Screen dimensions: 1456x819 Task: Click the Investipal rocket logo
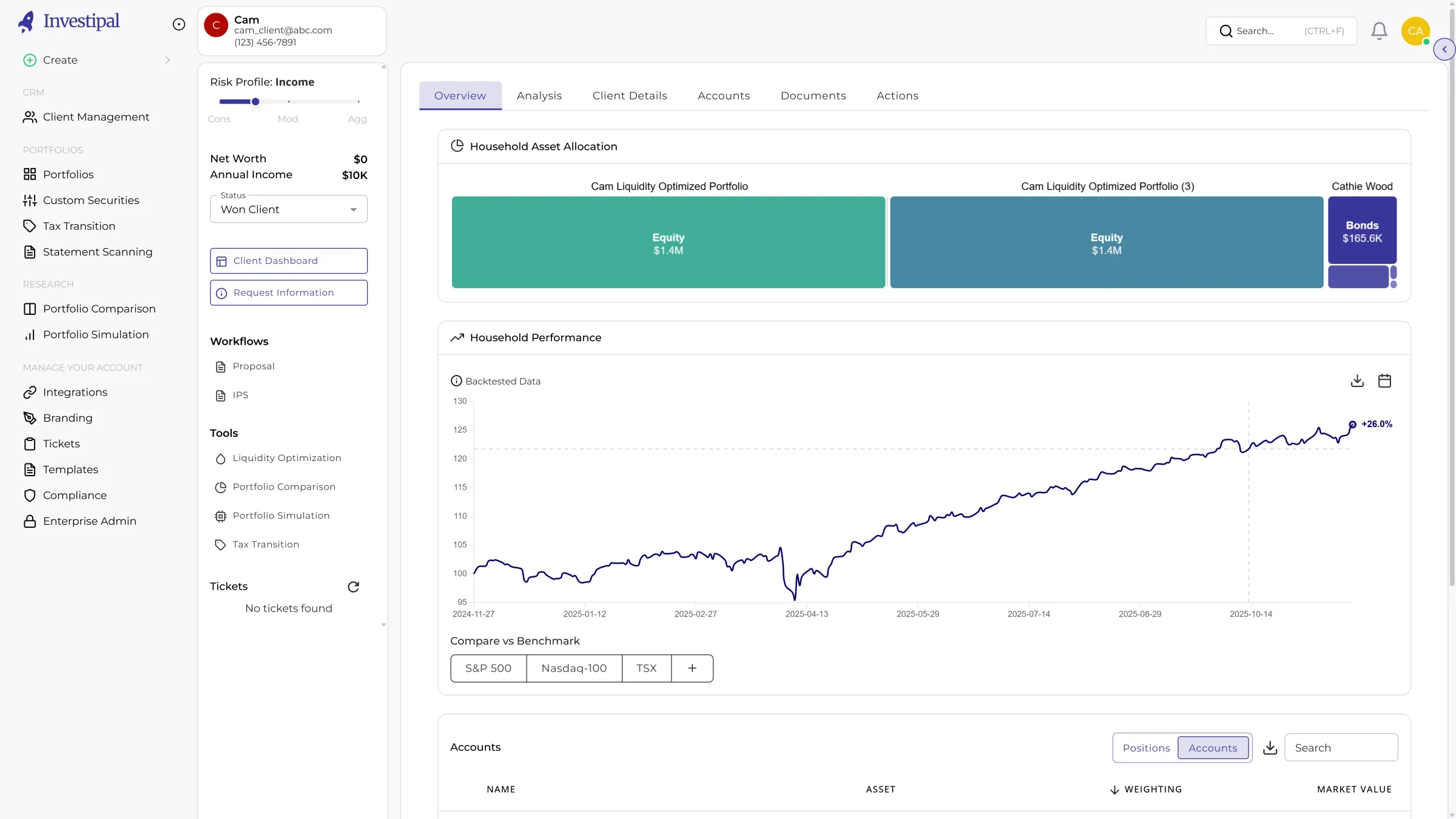click(27, 21)
